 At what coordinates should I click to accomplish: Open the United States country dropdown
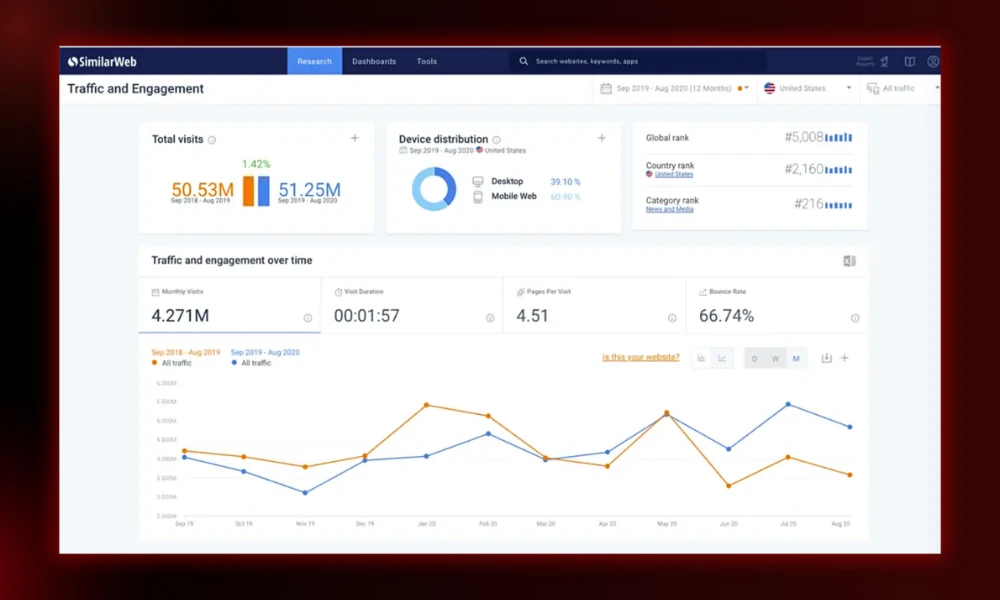(x=807, y=88)
